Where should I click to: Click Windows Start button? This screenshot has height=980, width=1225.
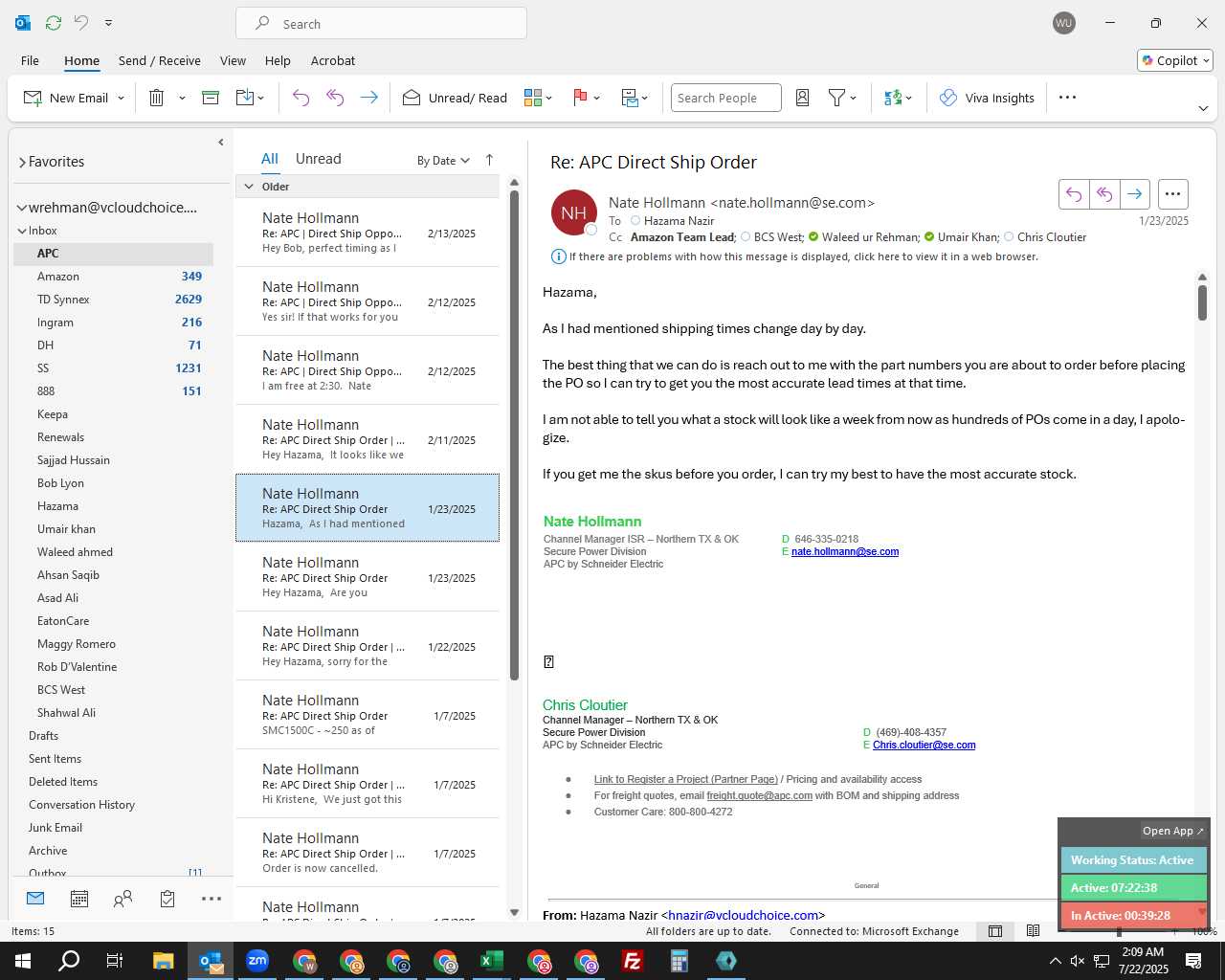click(x=23, y=961)
